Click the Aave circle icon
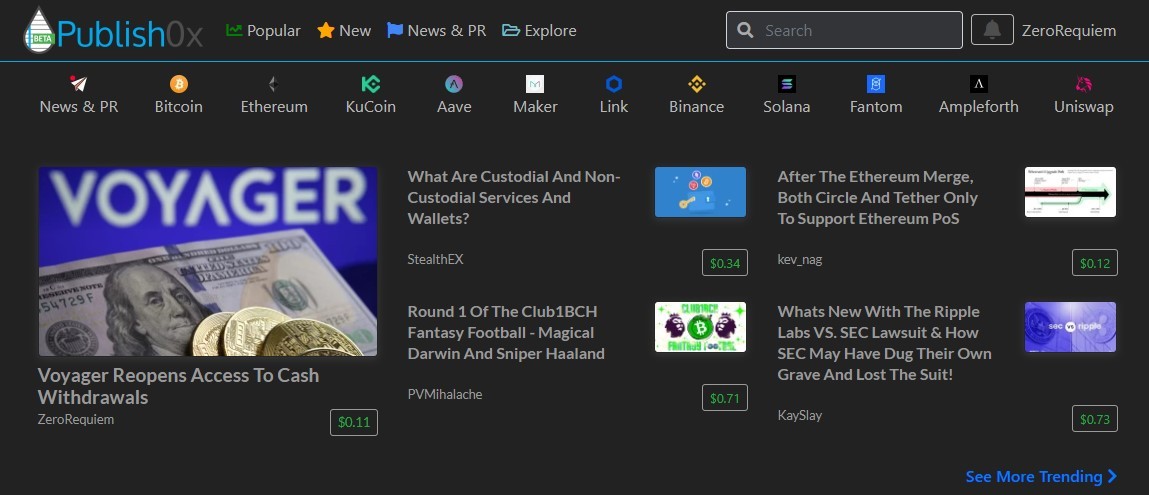 point(454,83)
